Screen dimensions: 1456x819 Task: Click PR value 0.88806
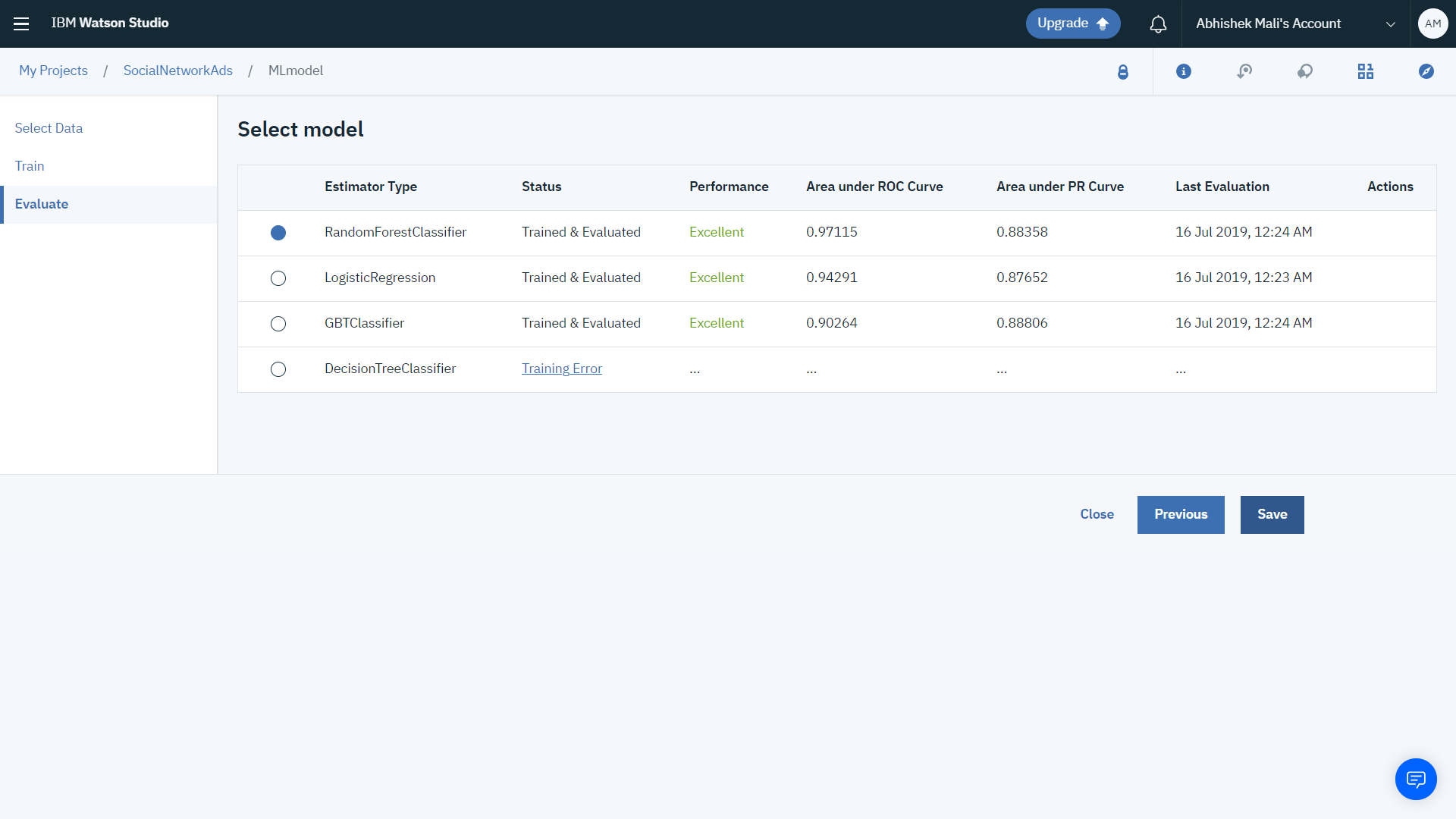pyautogui.click(x=1021, y=323)
